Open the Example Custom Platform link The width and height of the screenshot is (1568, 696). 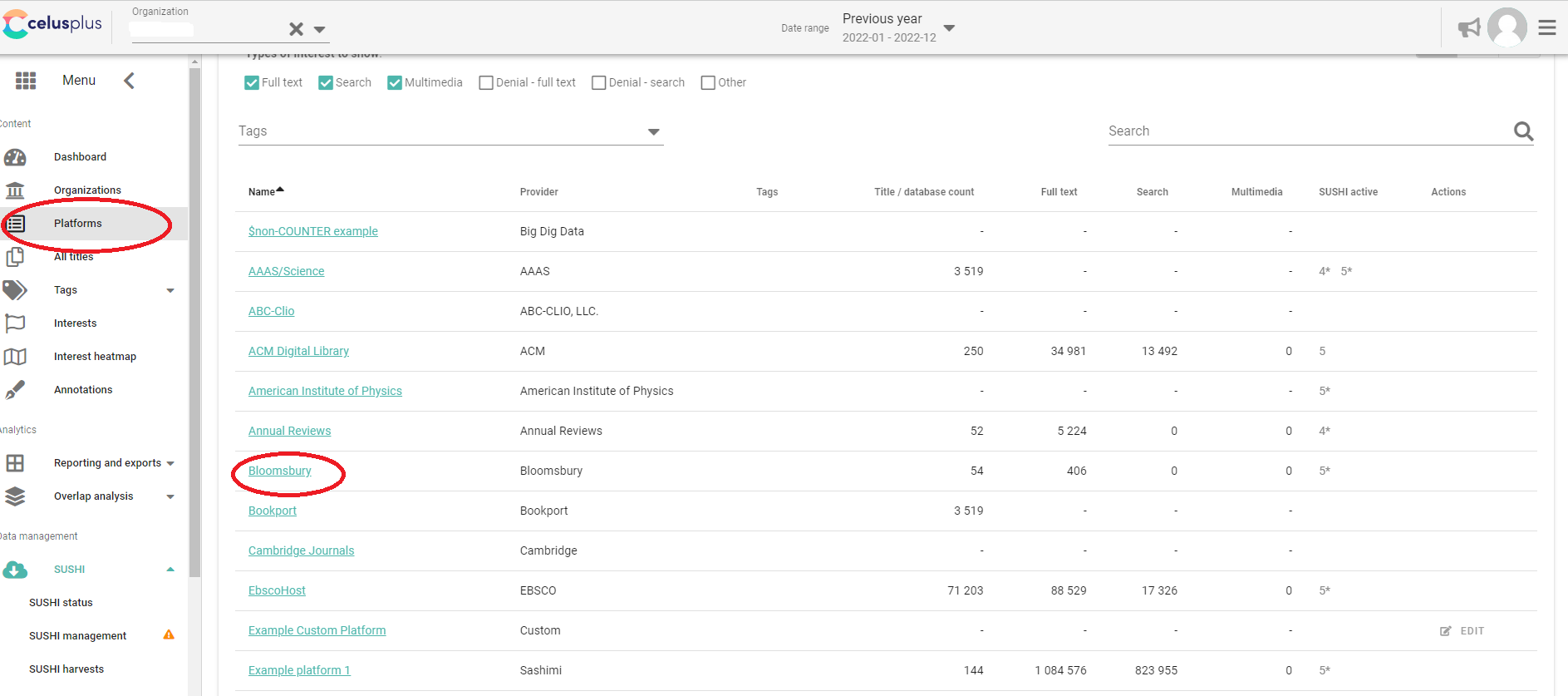coord(317,630)
